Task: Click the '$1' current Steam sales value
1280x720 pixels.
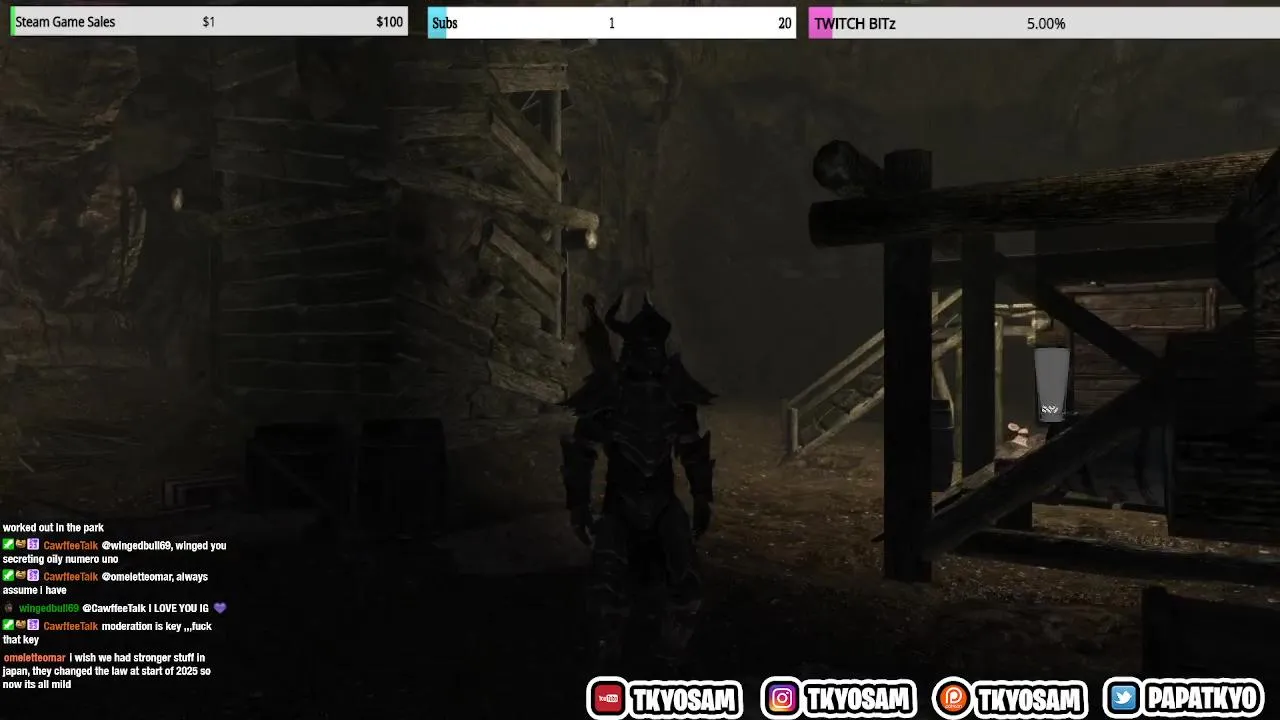Action: pyautogui.click(x=208, y=22)
